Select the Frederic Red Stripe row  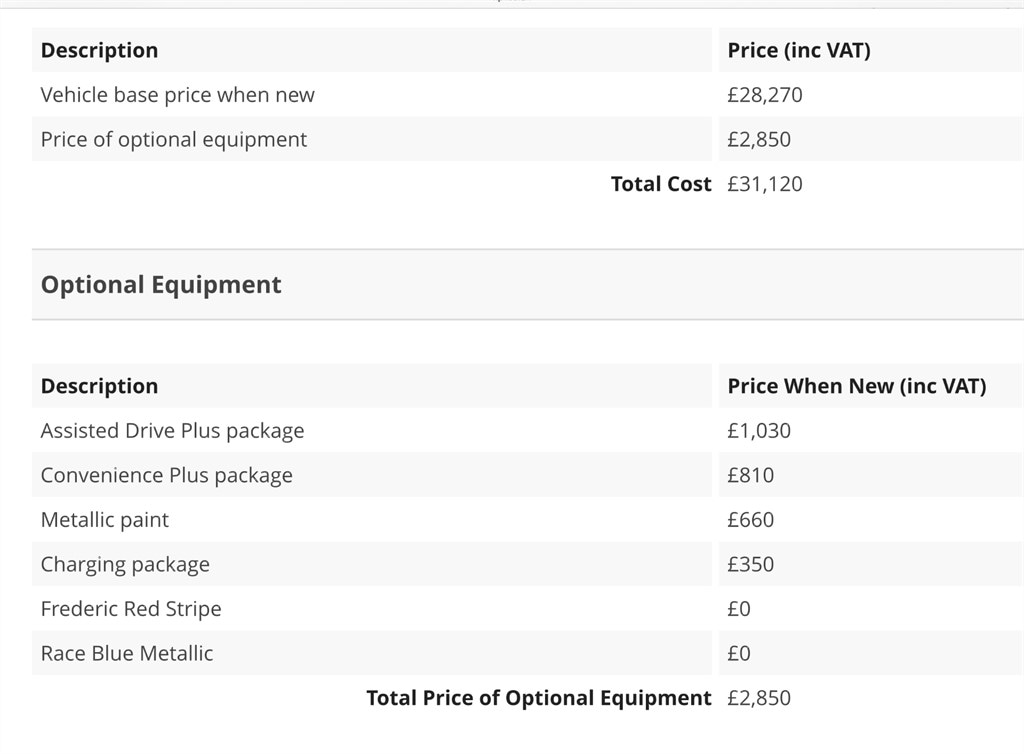pyautogui.click(x=131, y=609)
